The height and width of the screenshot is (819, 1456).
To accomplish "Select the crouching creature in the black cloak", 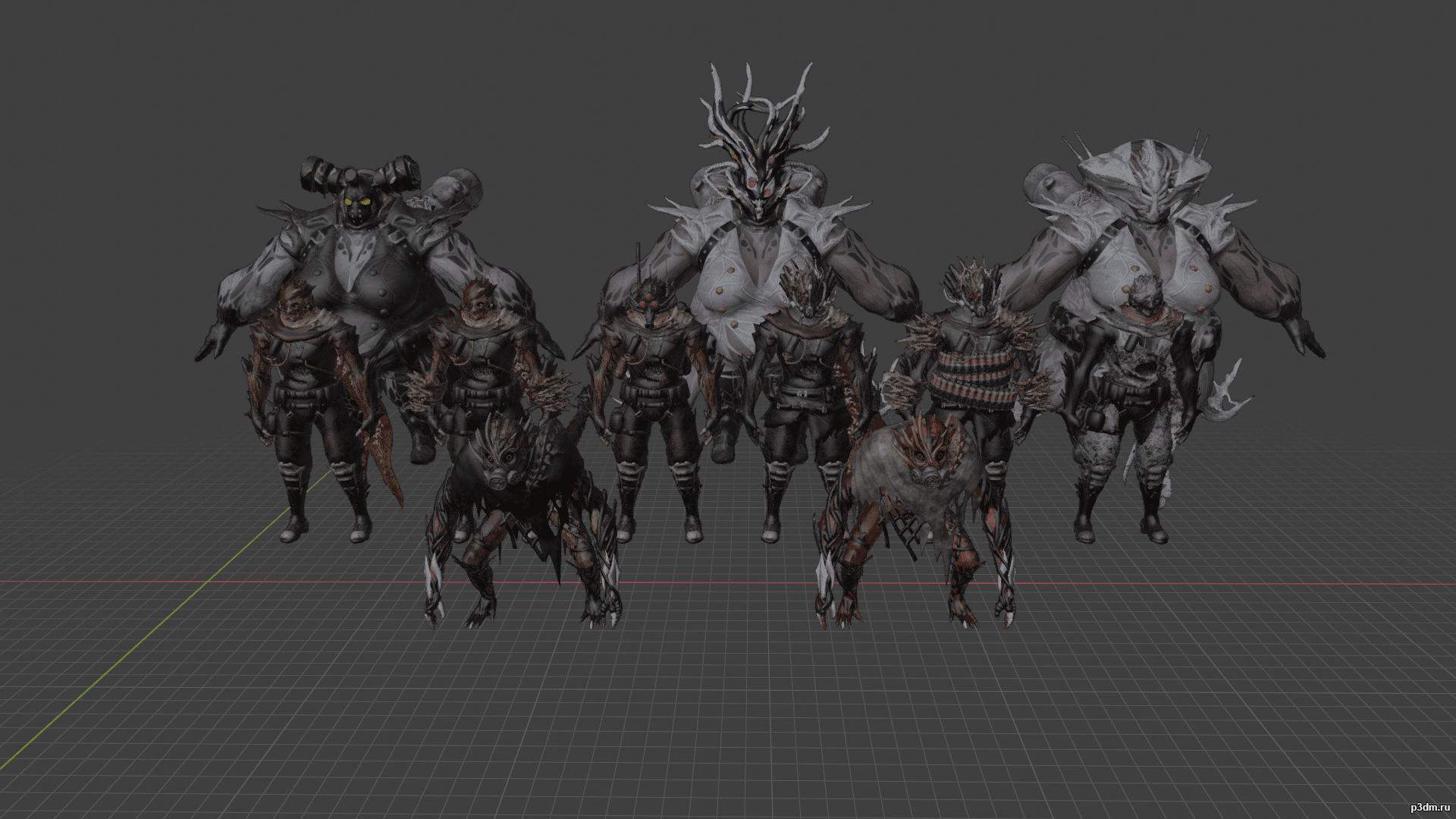I will [x=523, y=523].
